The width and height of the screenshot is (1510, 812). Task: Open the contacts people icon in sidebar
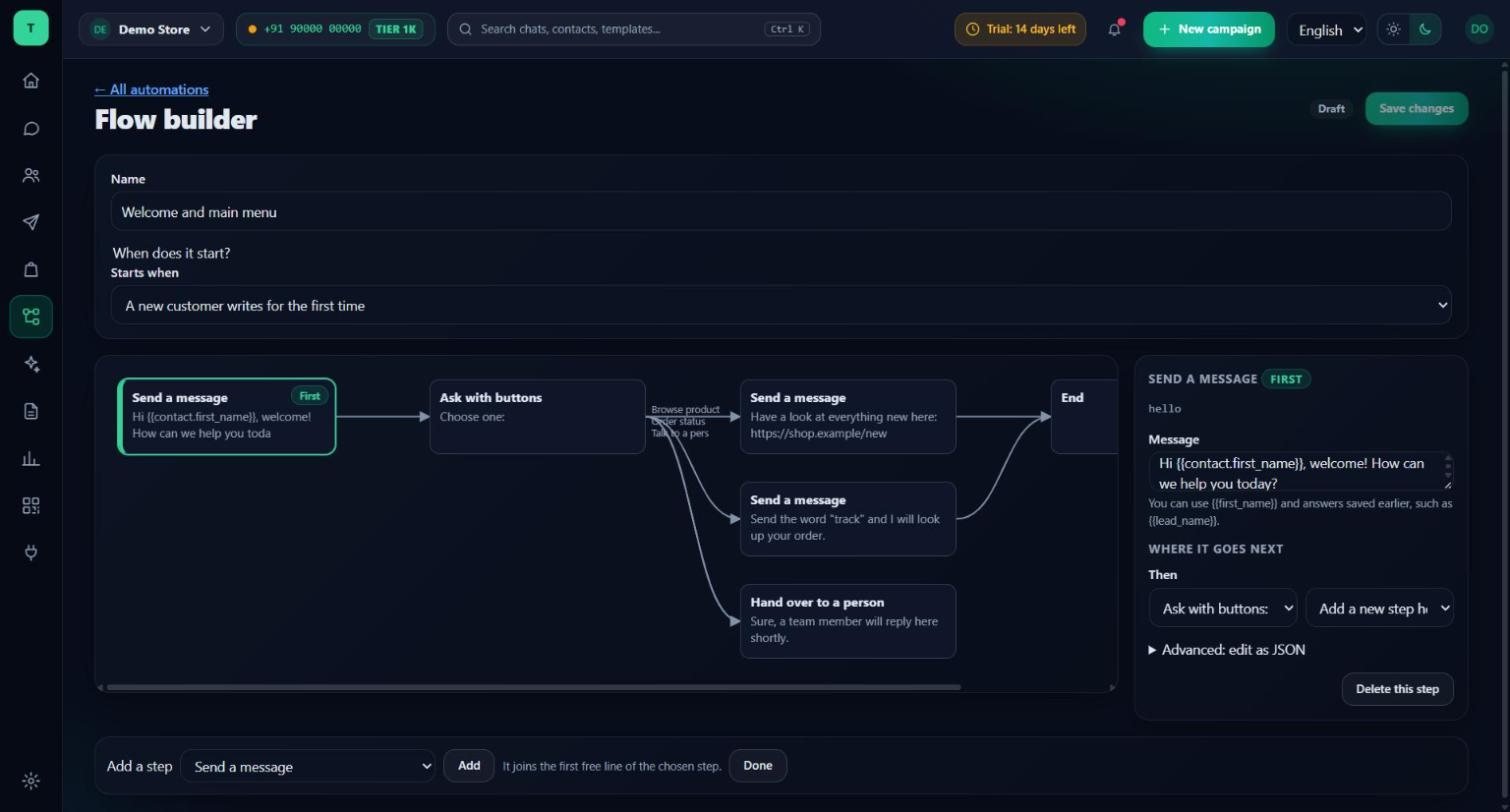tap(31, 175)
